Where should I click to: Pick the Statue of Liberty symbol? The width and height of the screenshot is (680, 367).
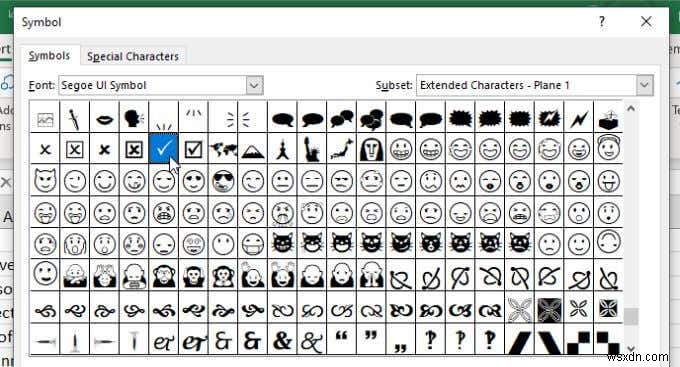coord(312,149)
